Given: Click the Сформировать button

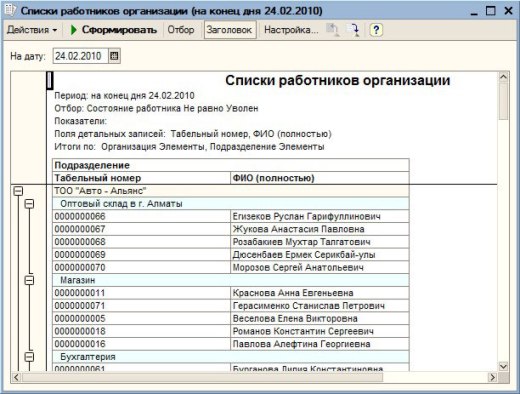Looking at the screenshot, I should (x=113, y=30).
